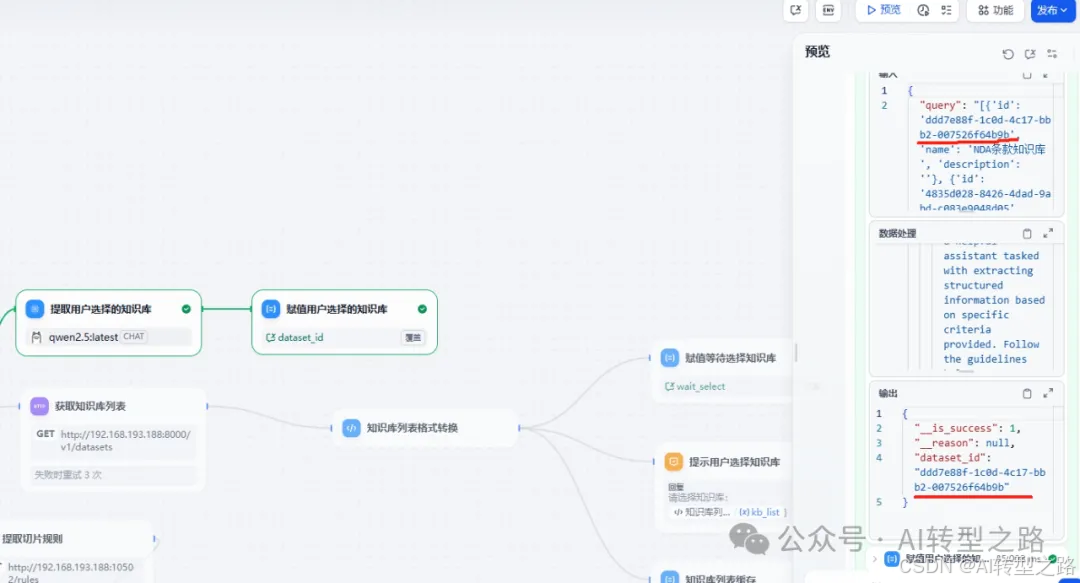
Task: Click the variable assigner icon on 赋值用户选择的知识库
Action: coord(271,308)
